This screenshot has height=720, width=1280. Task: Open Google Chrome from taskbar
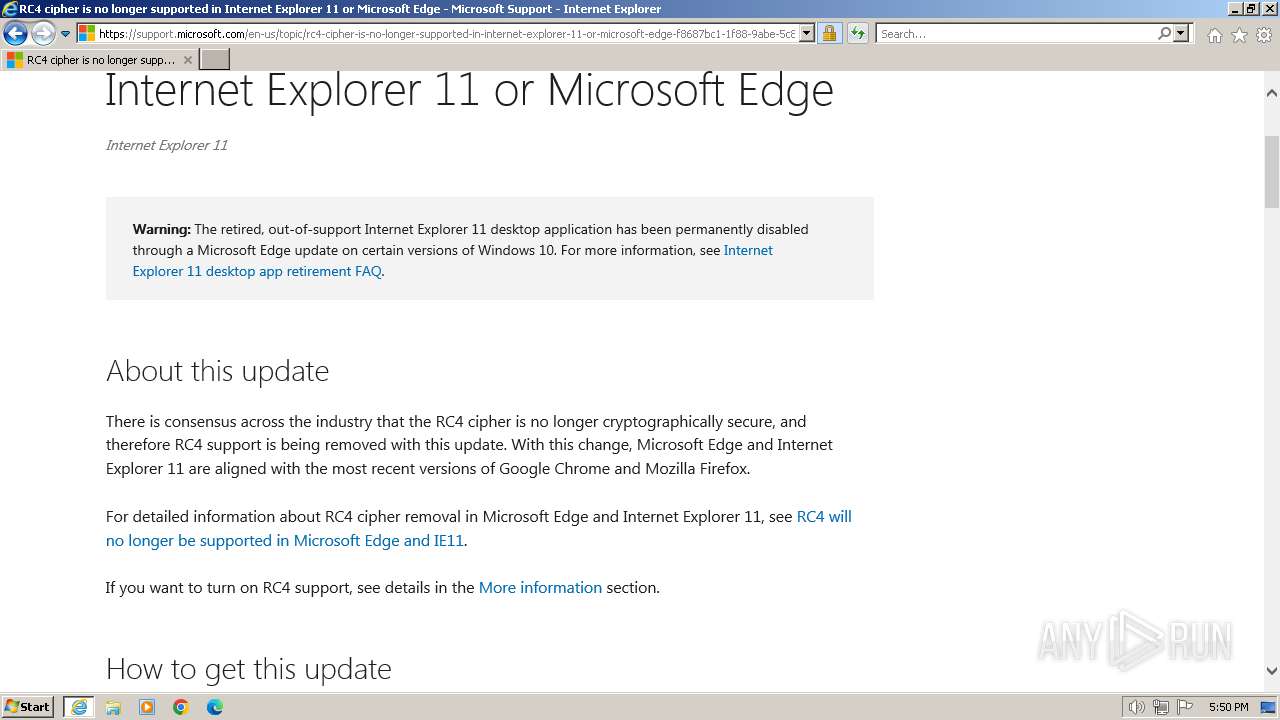[181, 707]
